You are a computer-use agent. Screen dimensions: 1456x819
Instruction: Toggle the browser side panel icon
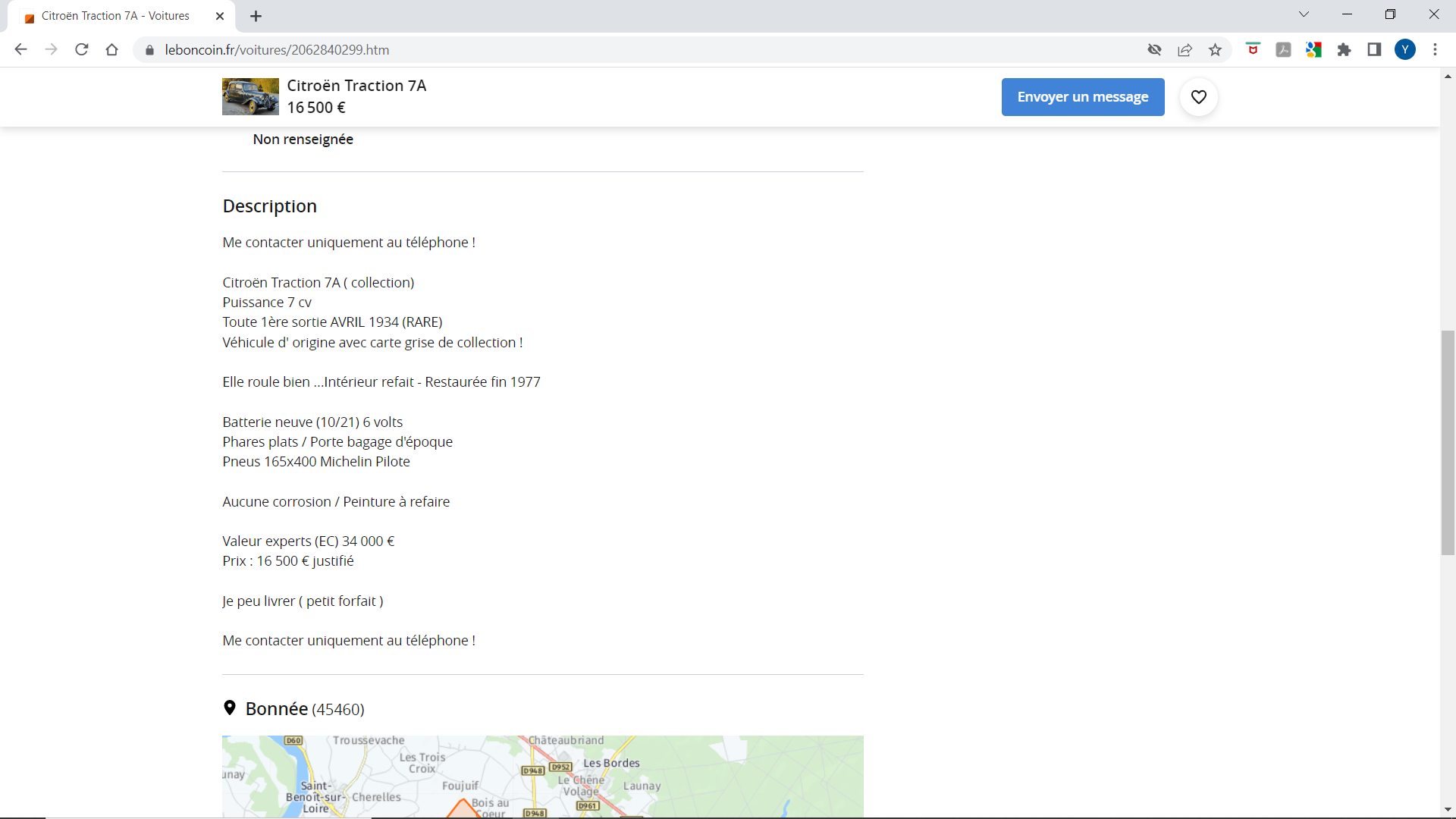click(x=1374, y=50)
